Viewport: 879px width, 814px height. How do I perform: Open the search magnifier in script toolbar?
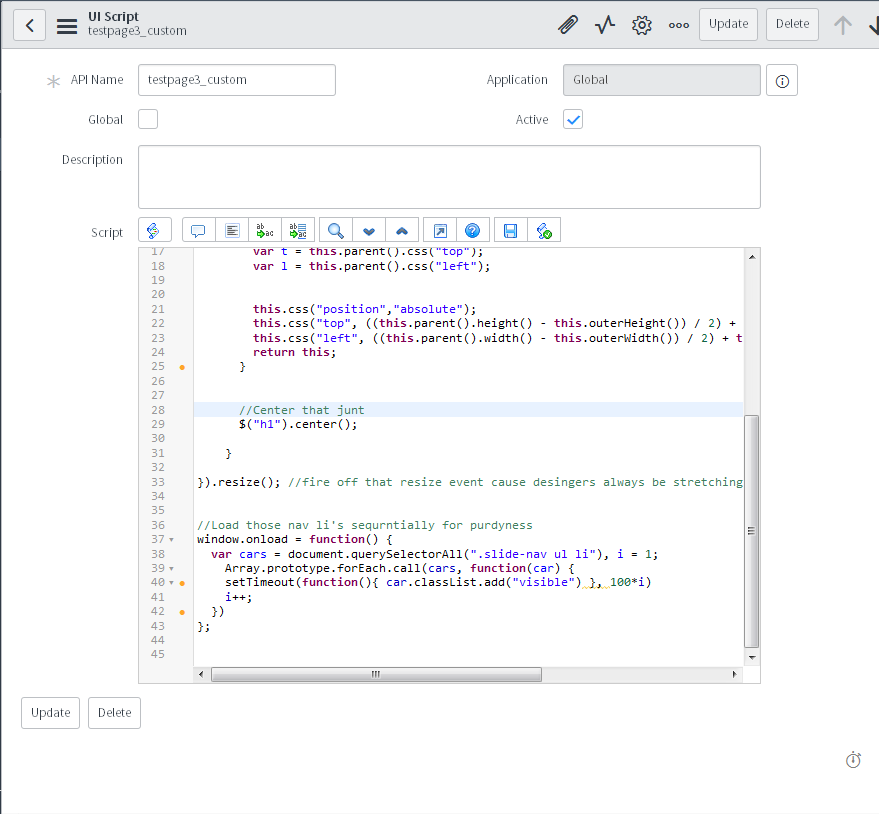[x=336, y=231]
